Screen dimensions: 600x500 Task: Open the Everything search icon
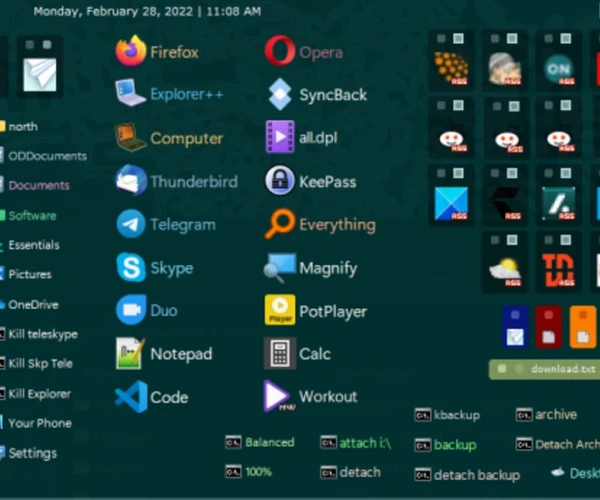(x=280, y=223)
